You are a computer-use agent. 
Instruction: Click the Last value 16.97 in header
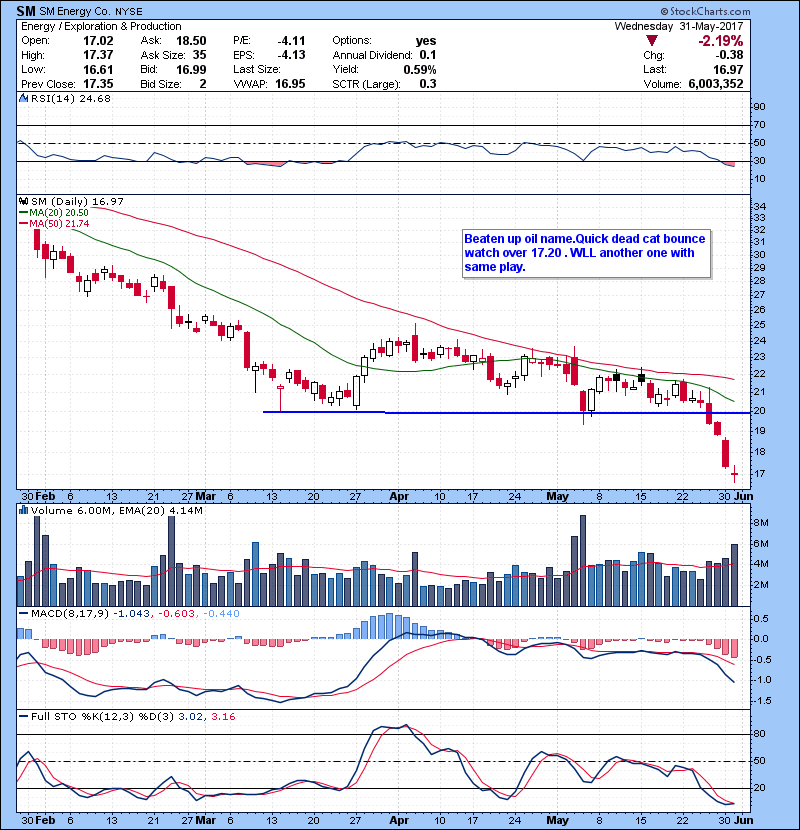pos(728,69)
